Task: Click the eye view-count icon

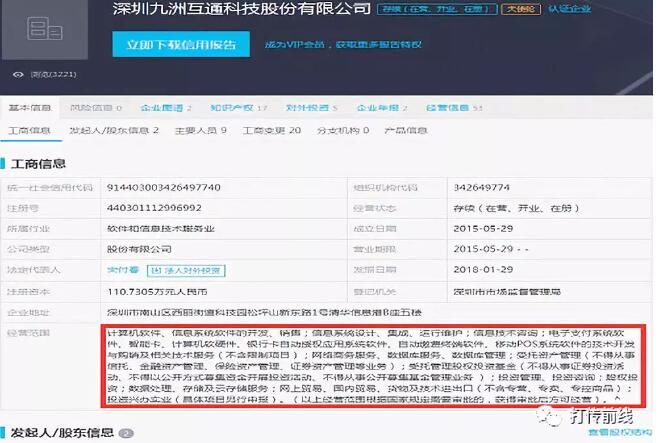Action: [18, 75]
